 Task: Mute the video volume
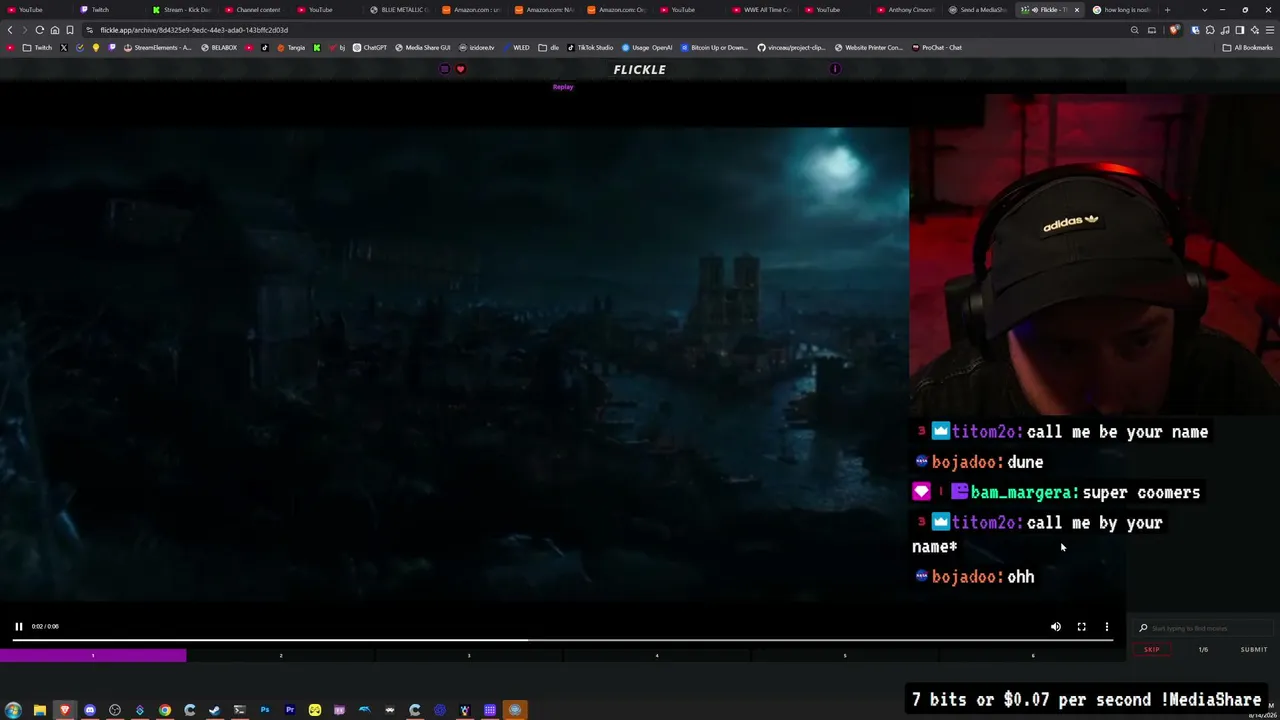coord(1056,627)
